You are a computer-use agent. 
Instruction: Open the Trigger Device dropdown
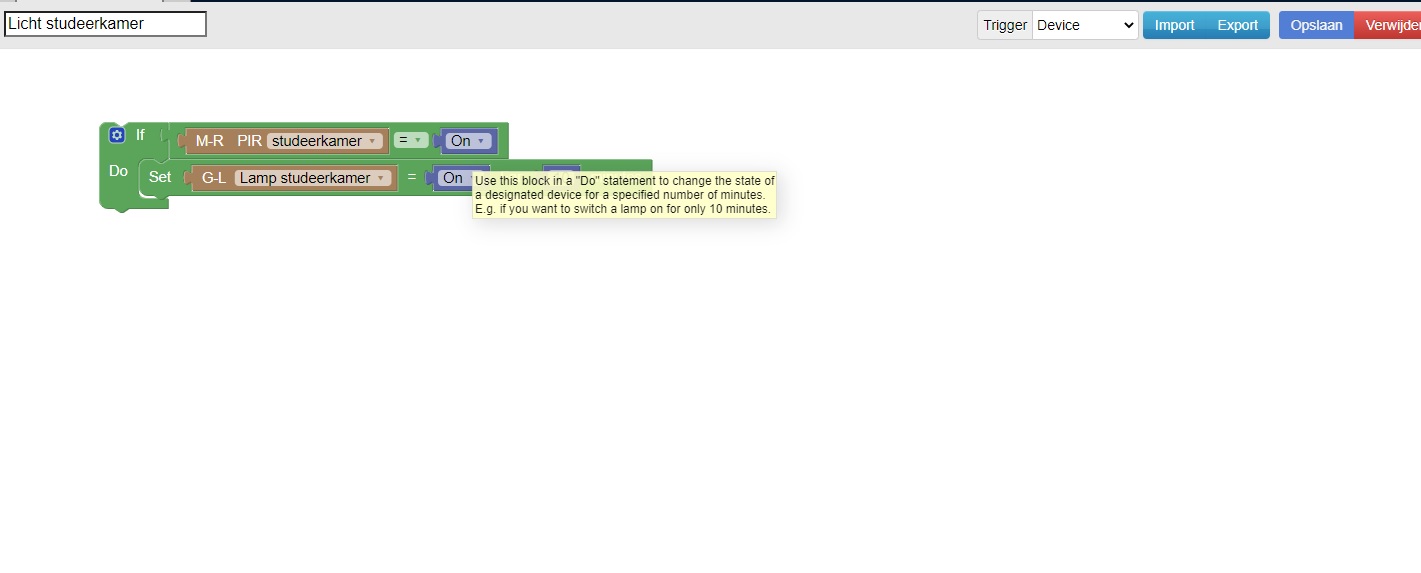[x=1085, y=25]
